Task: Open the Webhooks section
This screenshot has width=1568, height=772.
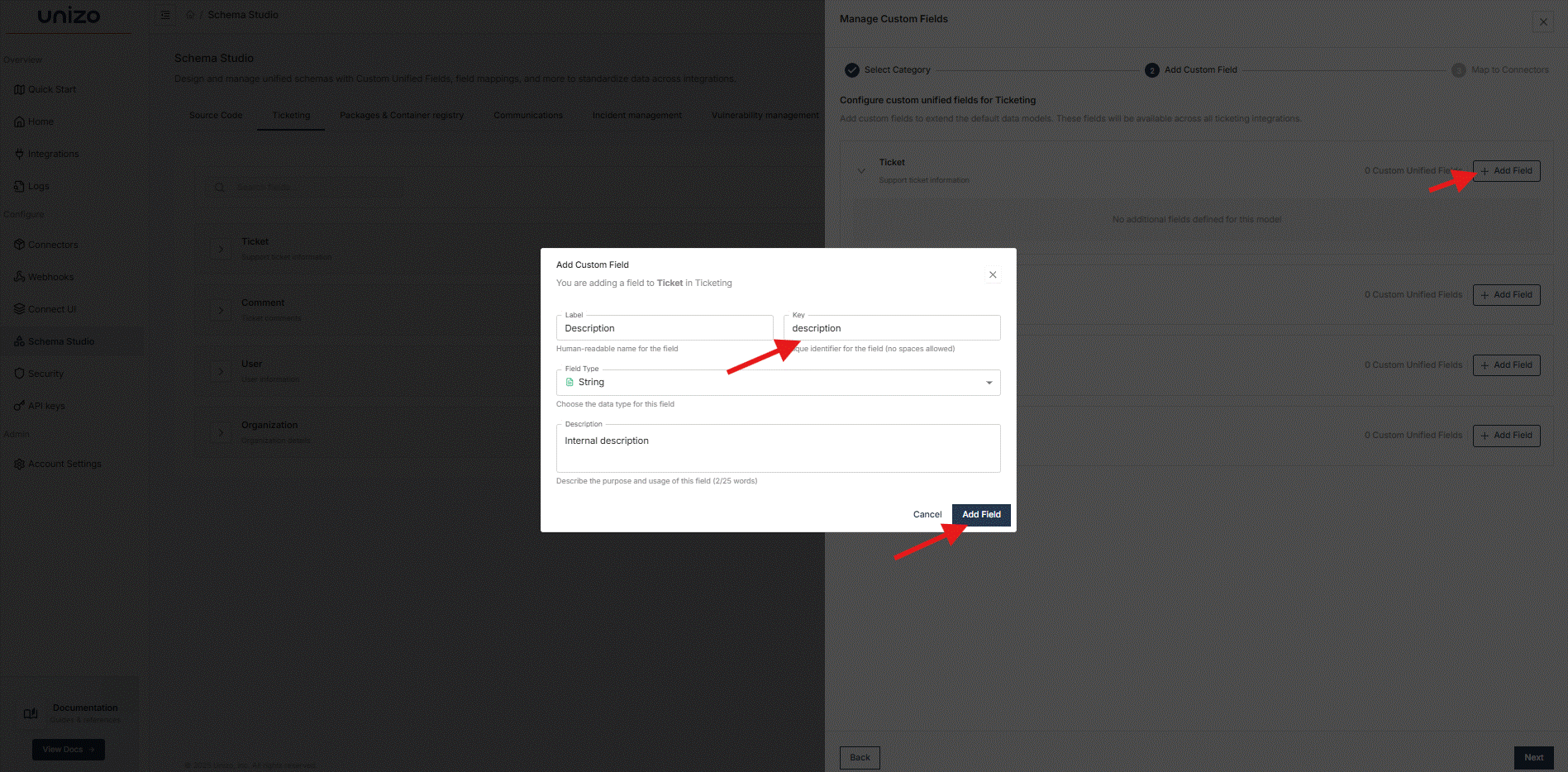Action: point(50,276)
